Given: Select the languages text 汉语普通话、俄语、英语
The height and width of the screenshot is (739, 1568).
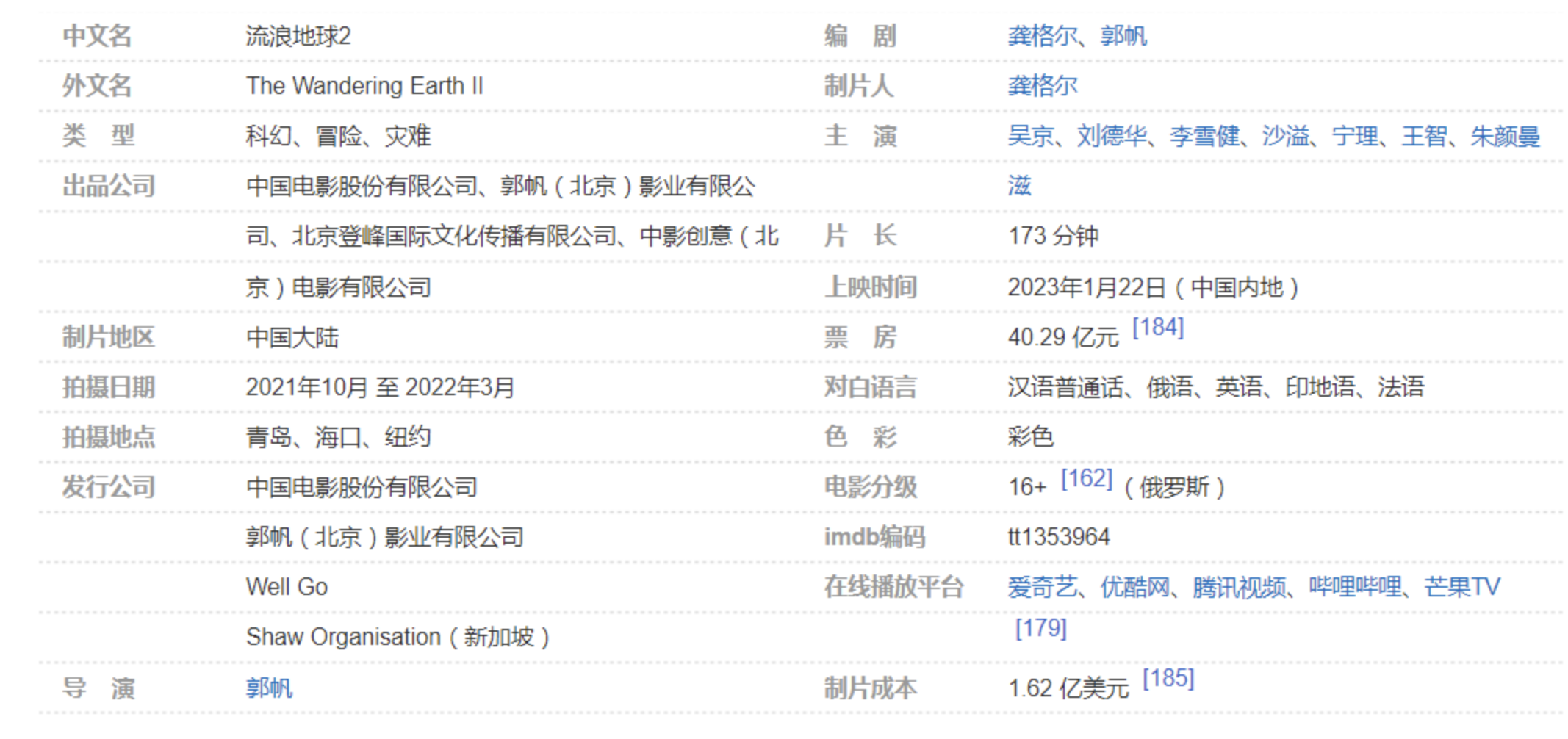Looking at the screenshot, I should pos(1134,386).
